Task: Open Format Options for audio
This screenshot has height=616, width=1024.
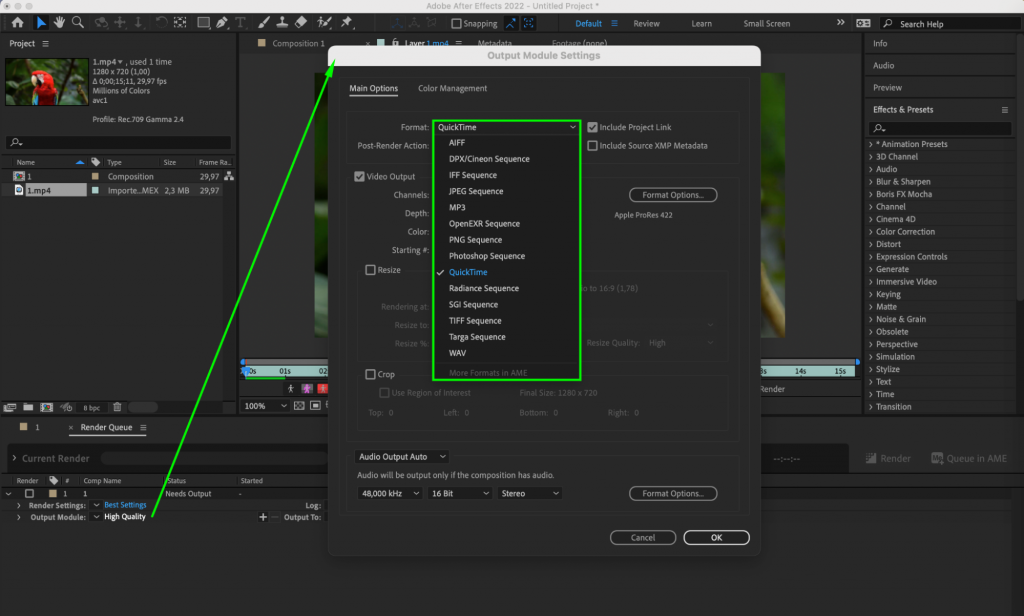Action: tap(673, 493)
